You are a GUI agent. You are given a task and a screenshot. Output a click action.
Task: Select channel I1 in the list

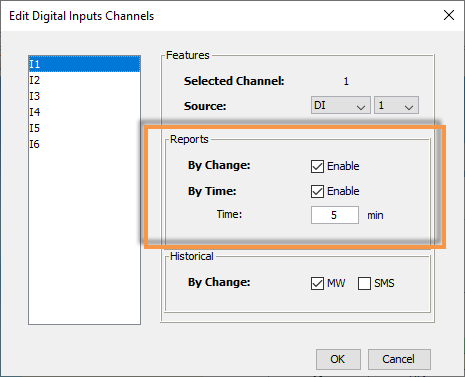(x=84, y=64)
